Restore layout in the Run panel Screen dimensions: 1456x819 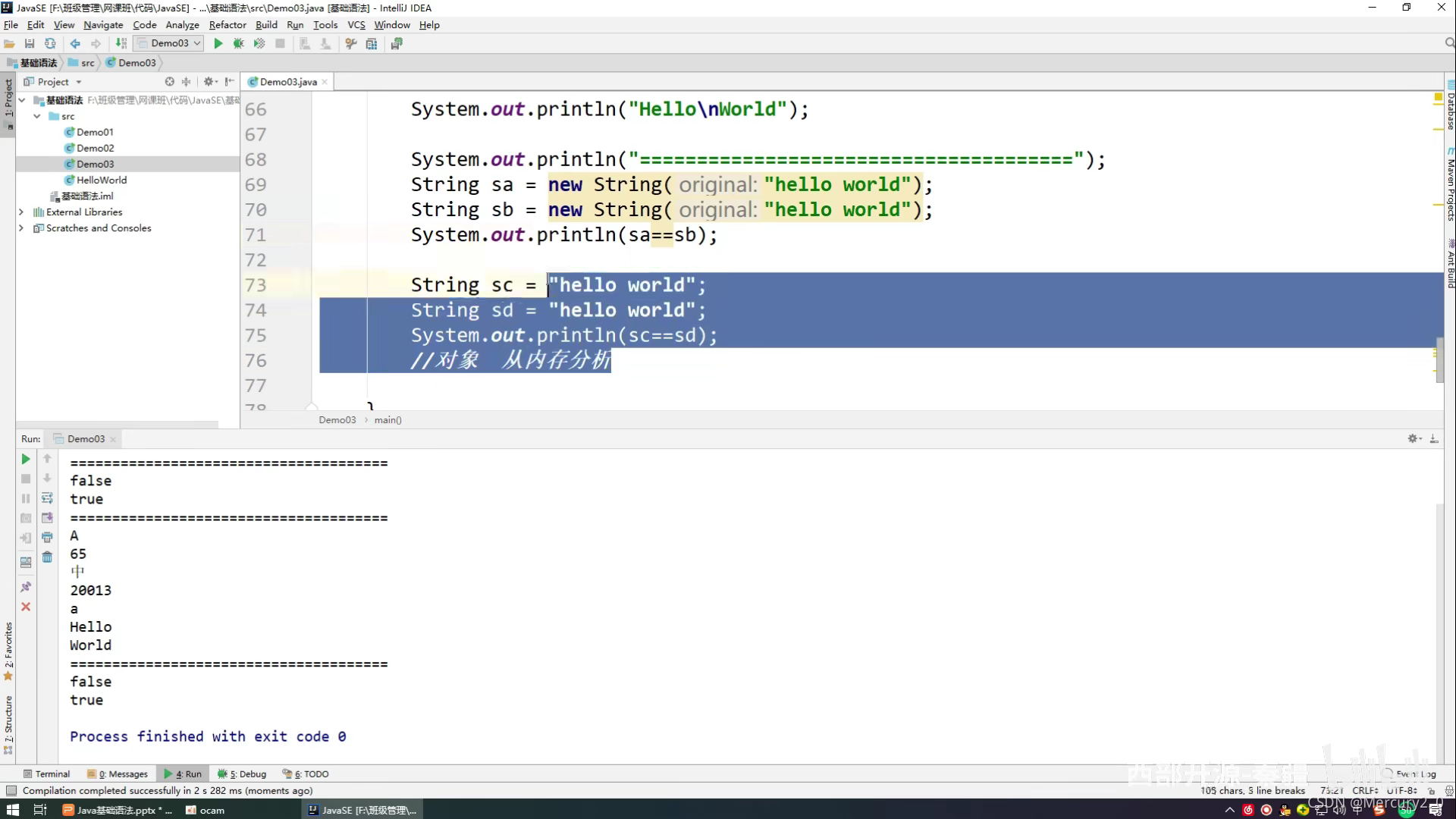pos(26,563)
